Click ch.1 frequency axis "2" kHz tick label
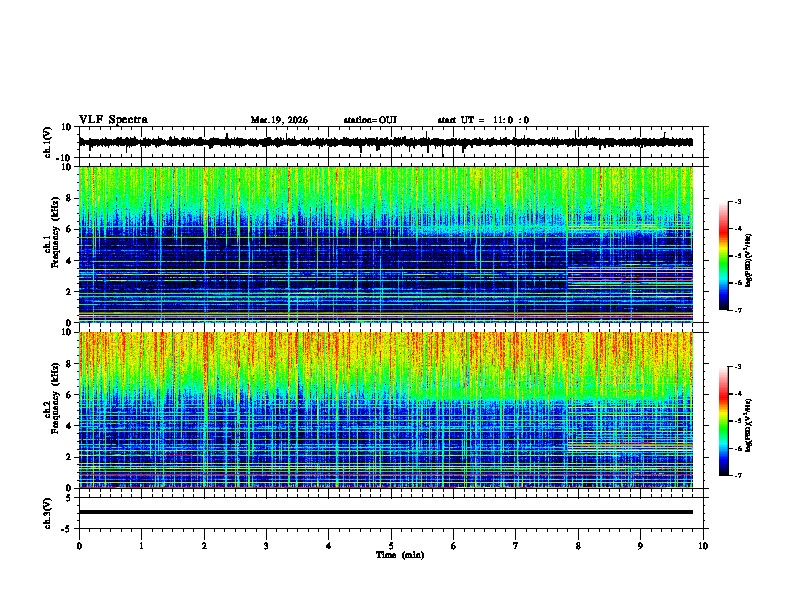 (69, 291)
